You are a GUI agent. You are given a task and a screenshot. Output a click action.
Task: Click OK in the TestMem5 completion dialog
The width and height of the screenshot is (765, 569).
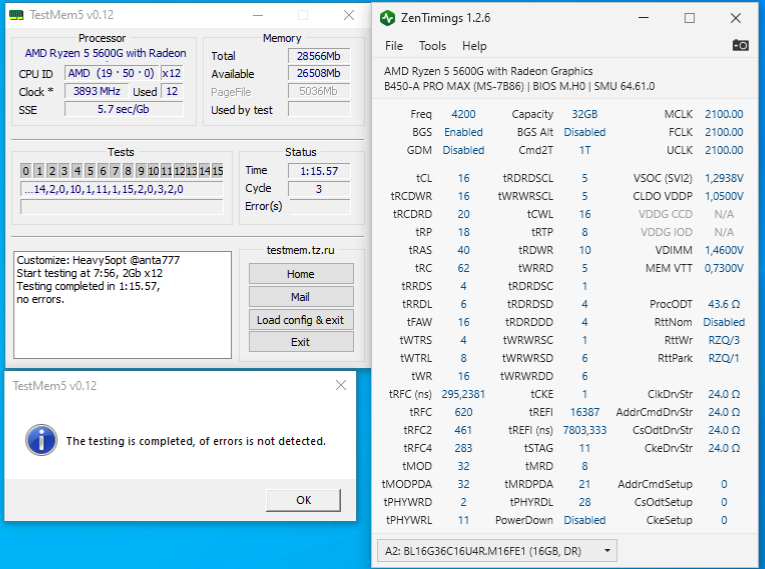tap(303, 500)
